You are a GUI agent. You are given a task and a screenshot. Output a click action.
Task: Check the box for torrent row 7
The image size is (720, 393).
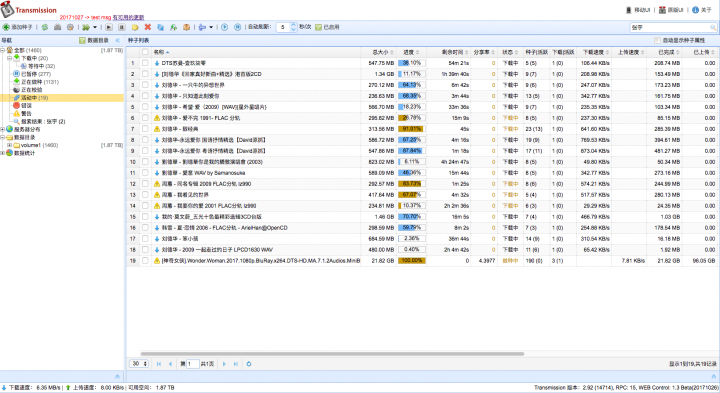pos(145,129)
